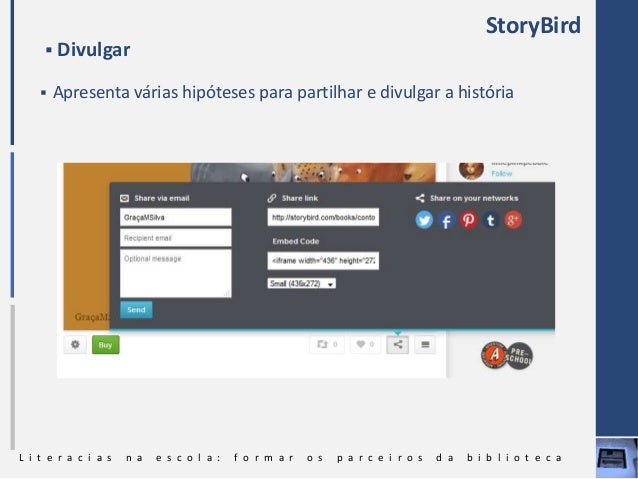Click the blue Send button
638x479 pixels.
tap(136, 310)
